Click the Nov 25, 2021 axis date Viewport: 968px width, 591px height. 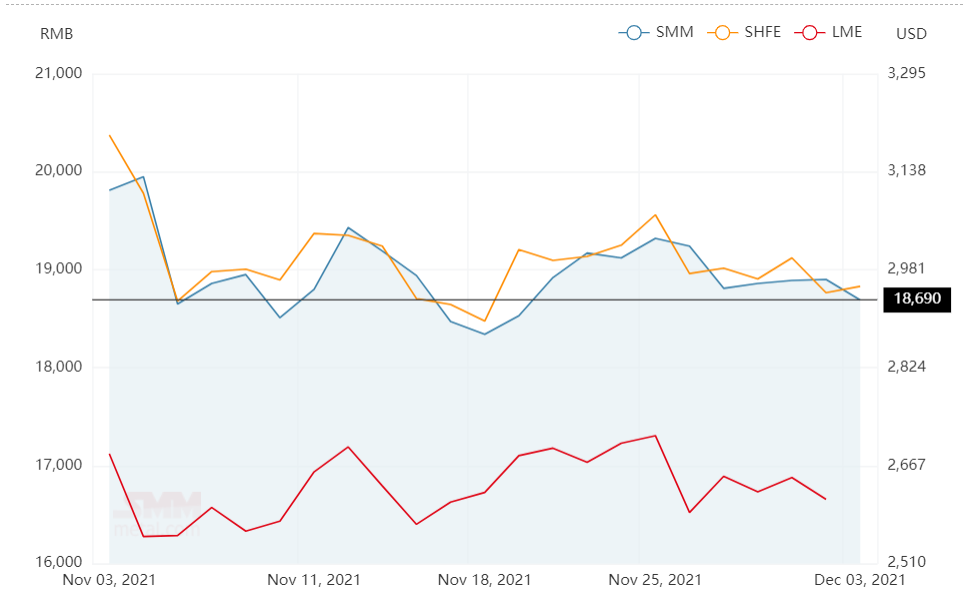pos(655,580)
